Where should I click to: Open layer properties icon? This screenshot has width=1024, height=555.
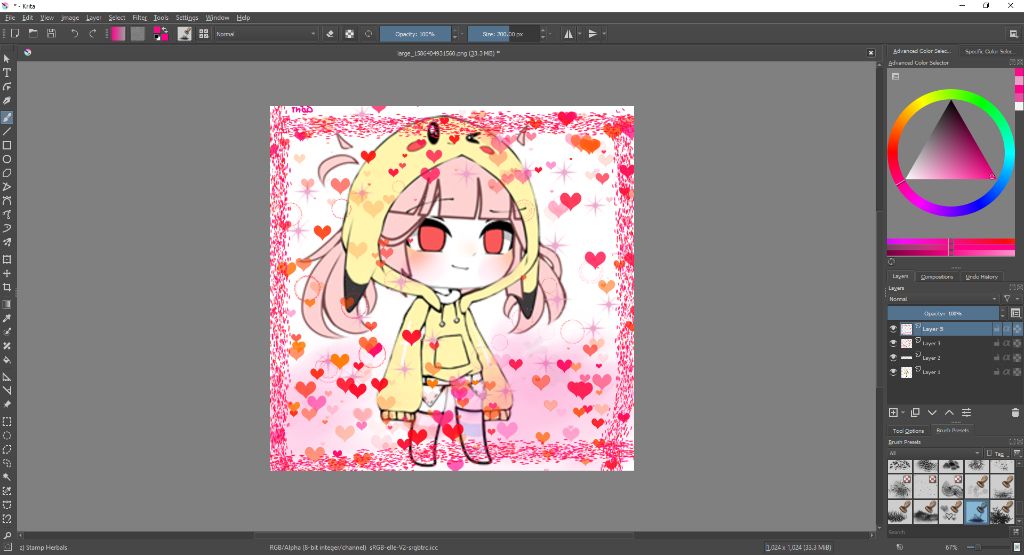click(967, 413)
